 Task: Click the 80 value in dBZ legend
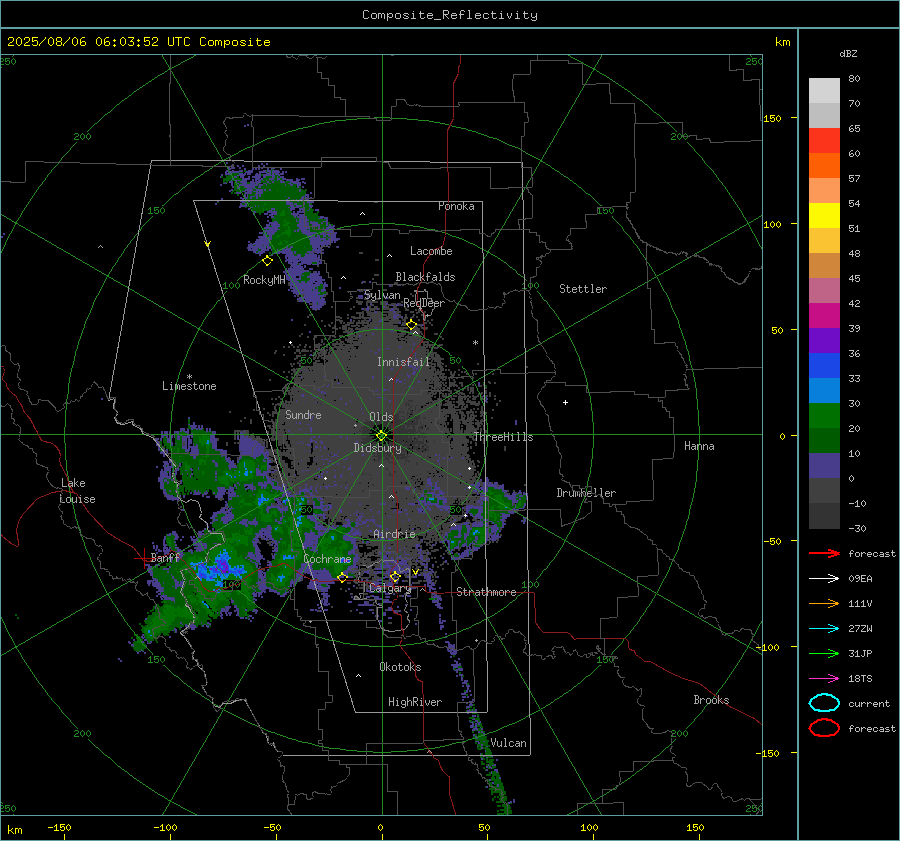(x=854, y=79)
